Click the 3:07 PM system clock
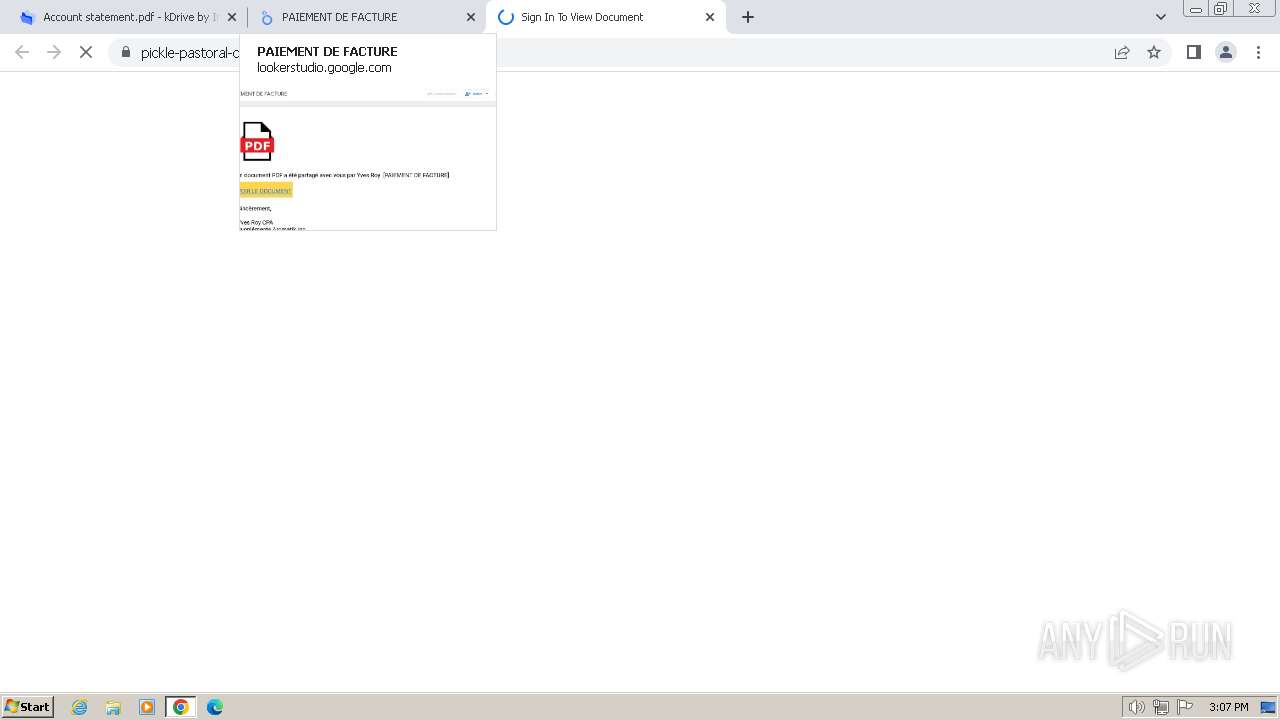This screenshot has height=720, width=1280. point(1228,707)
